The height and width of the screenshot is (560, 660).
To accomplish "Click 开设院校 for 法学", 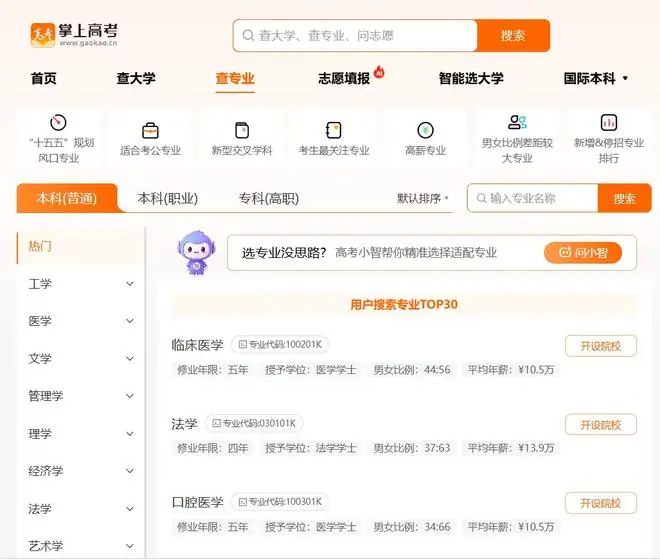I will (x=601, y=425).
